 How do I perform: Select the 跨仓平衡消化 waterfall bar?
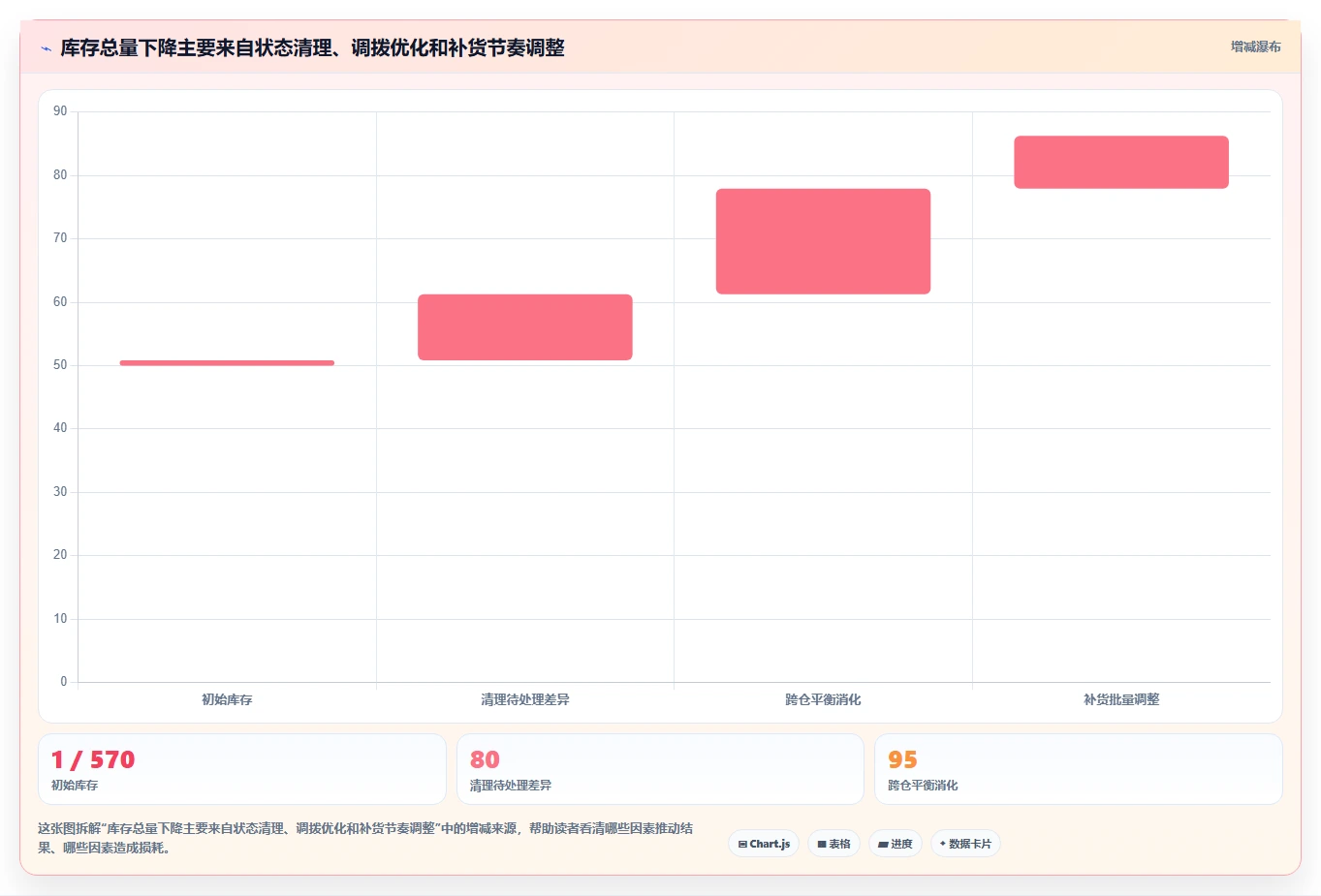click(823, 241)
